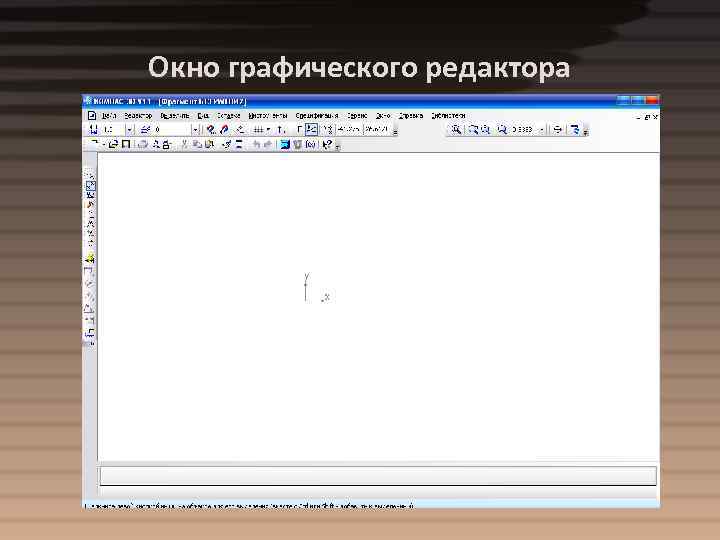
Task: Open the standard toolbar options chevron
Action: coord(338,146)
